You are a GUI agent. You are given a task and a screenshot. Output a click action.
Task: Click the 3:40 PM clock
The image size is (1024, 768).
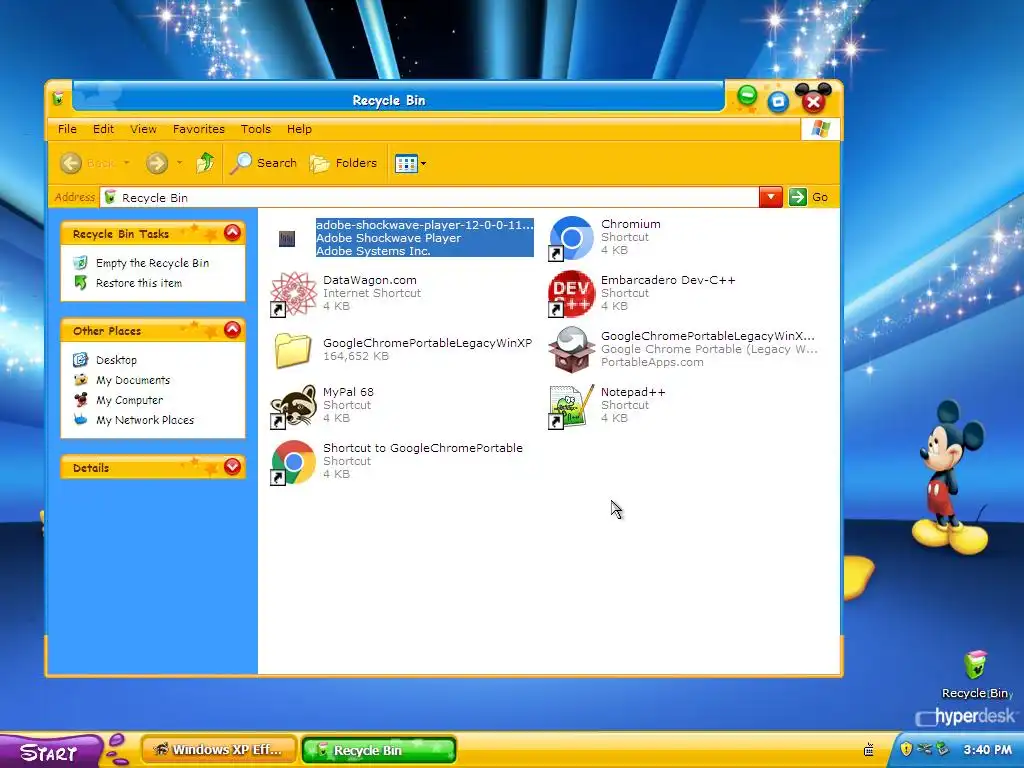pyautogui.click(x=987, y=750)
